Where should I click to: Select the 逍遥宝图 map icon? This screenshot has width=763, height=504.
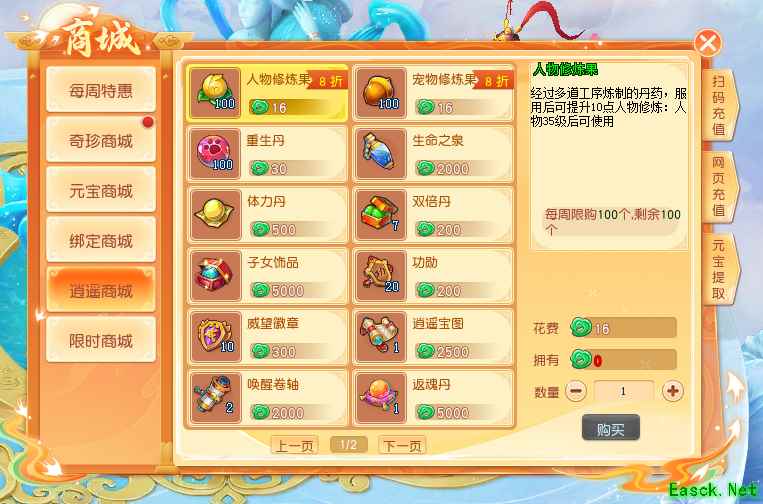click(x=381, y=337)
